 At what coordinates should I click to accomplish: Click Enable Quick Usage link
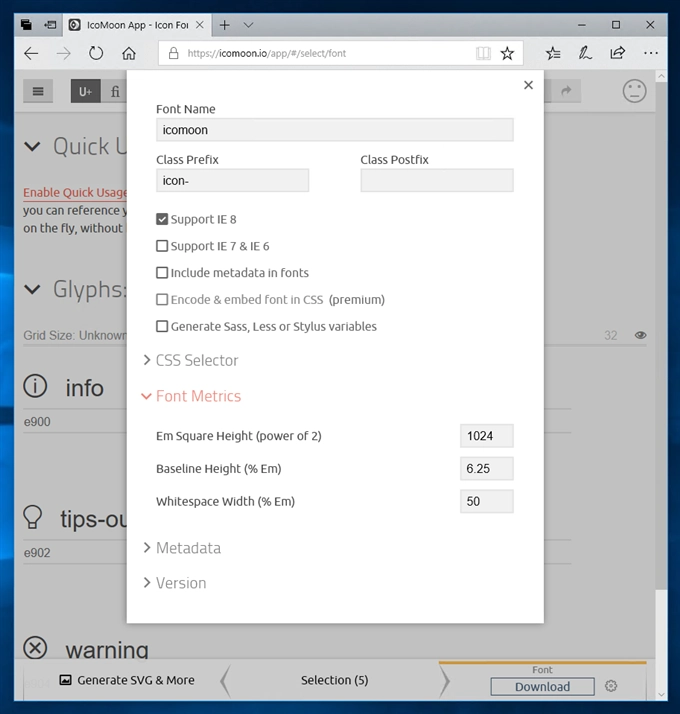click(75, 192)
